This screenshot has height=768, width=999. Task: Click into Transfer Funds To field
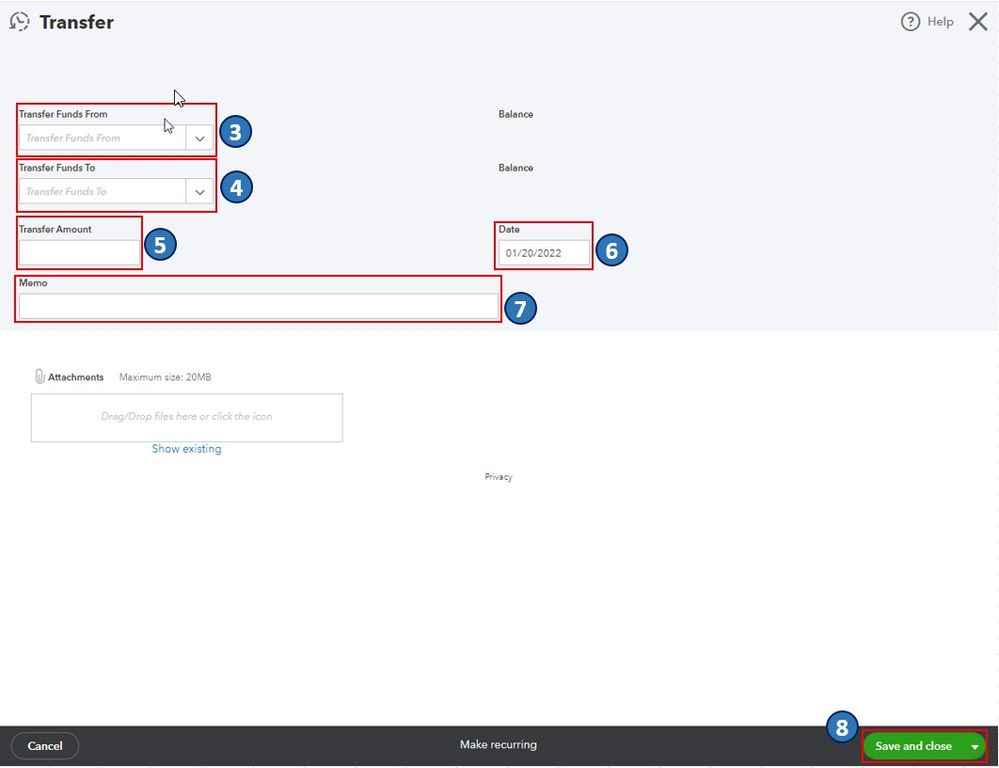coord(103,192)
